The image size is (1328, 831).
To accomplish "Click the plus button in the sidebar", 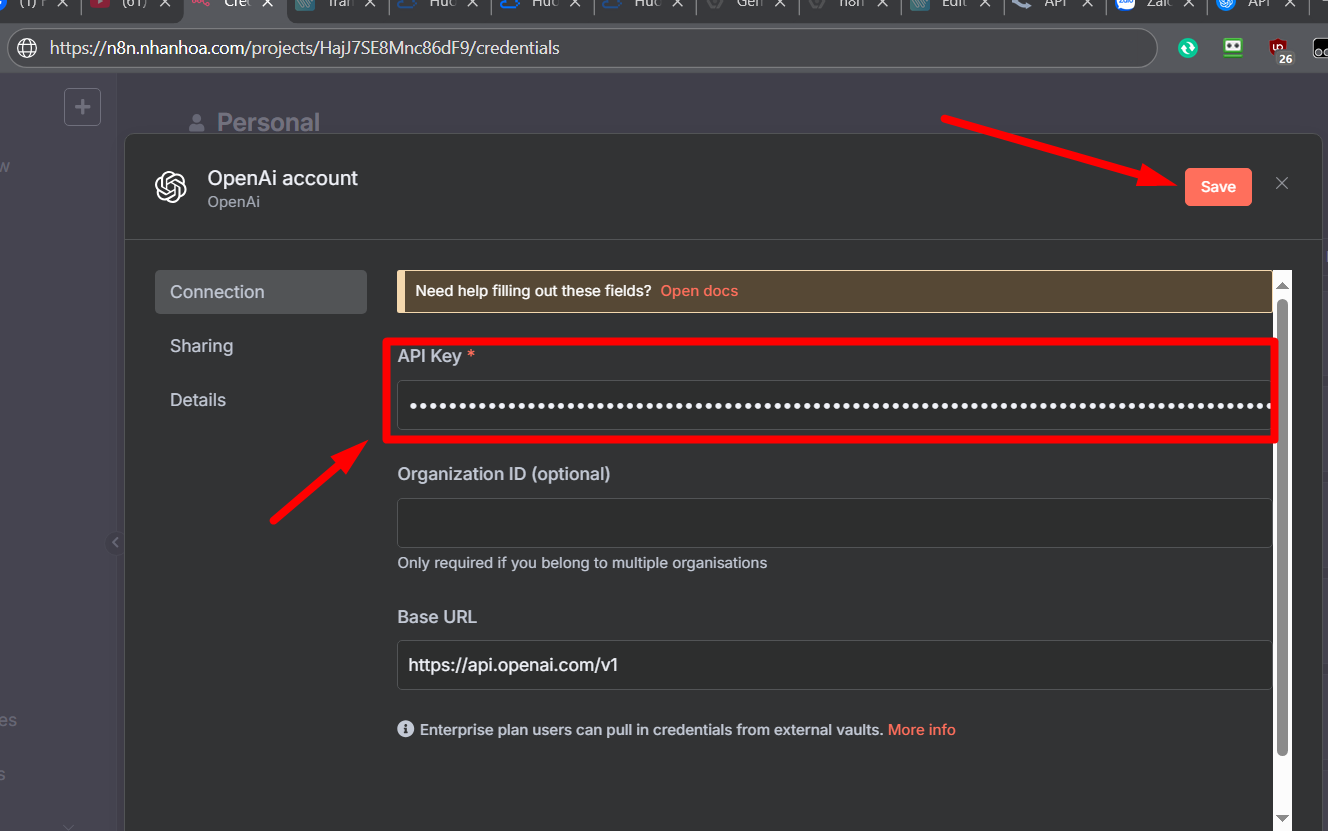I will pyautogui.click(x=83, y=107).
